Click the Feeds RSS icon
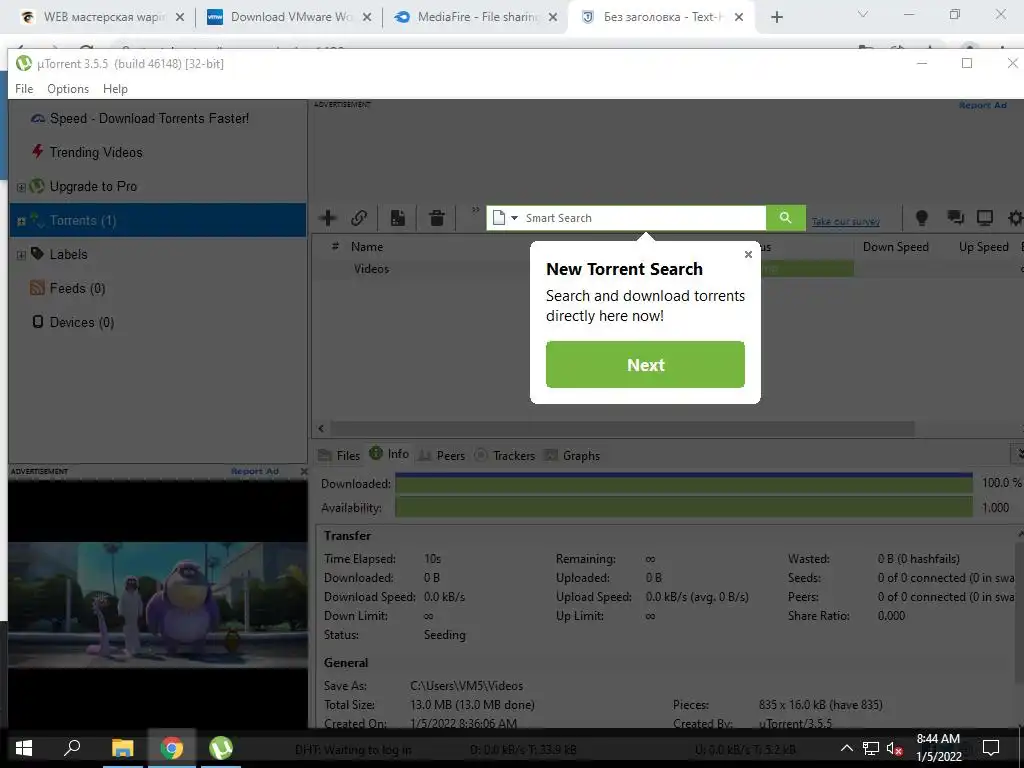1024x768 pixels. (37, 287)
